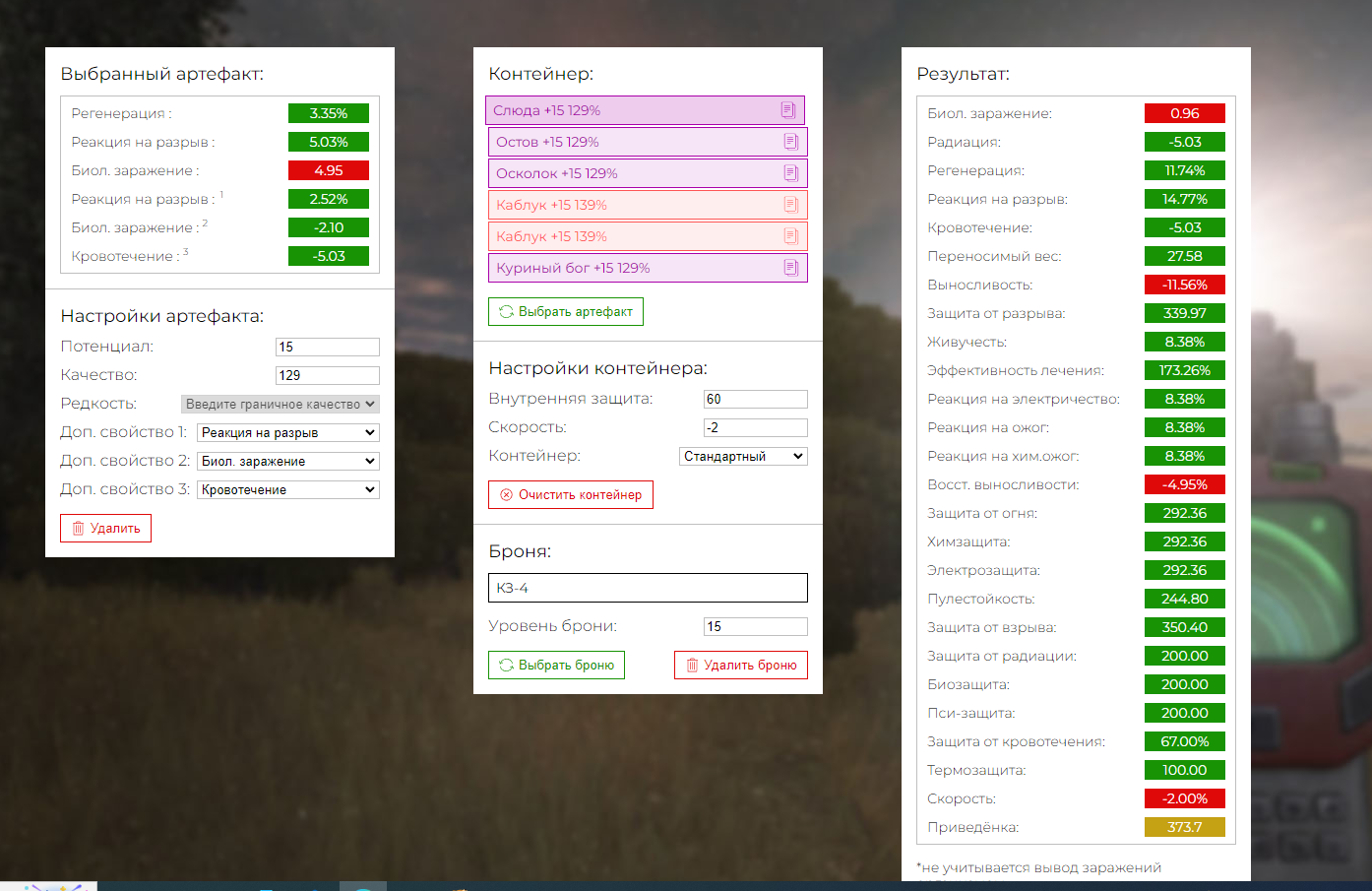Focus the Качество input field

coord(328,375)
